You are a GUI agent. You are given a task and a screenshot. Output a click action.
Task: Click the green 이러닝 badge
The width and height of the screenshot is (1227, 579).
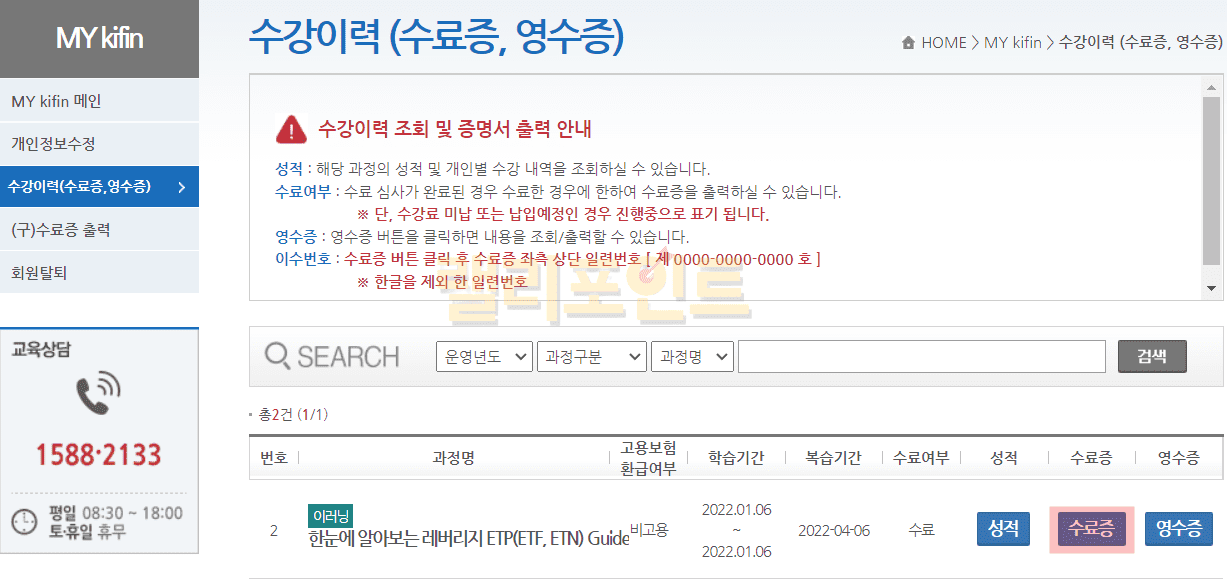pyautogui.click(x=330, y=516)
